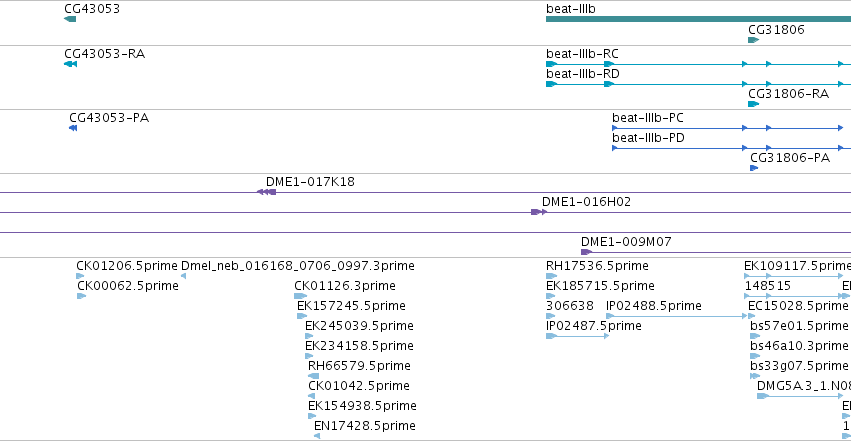Select the beat-IIIb gene label
This screenshot has height=441, width=851.
pyautogui.click(x=570, y=9)
